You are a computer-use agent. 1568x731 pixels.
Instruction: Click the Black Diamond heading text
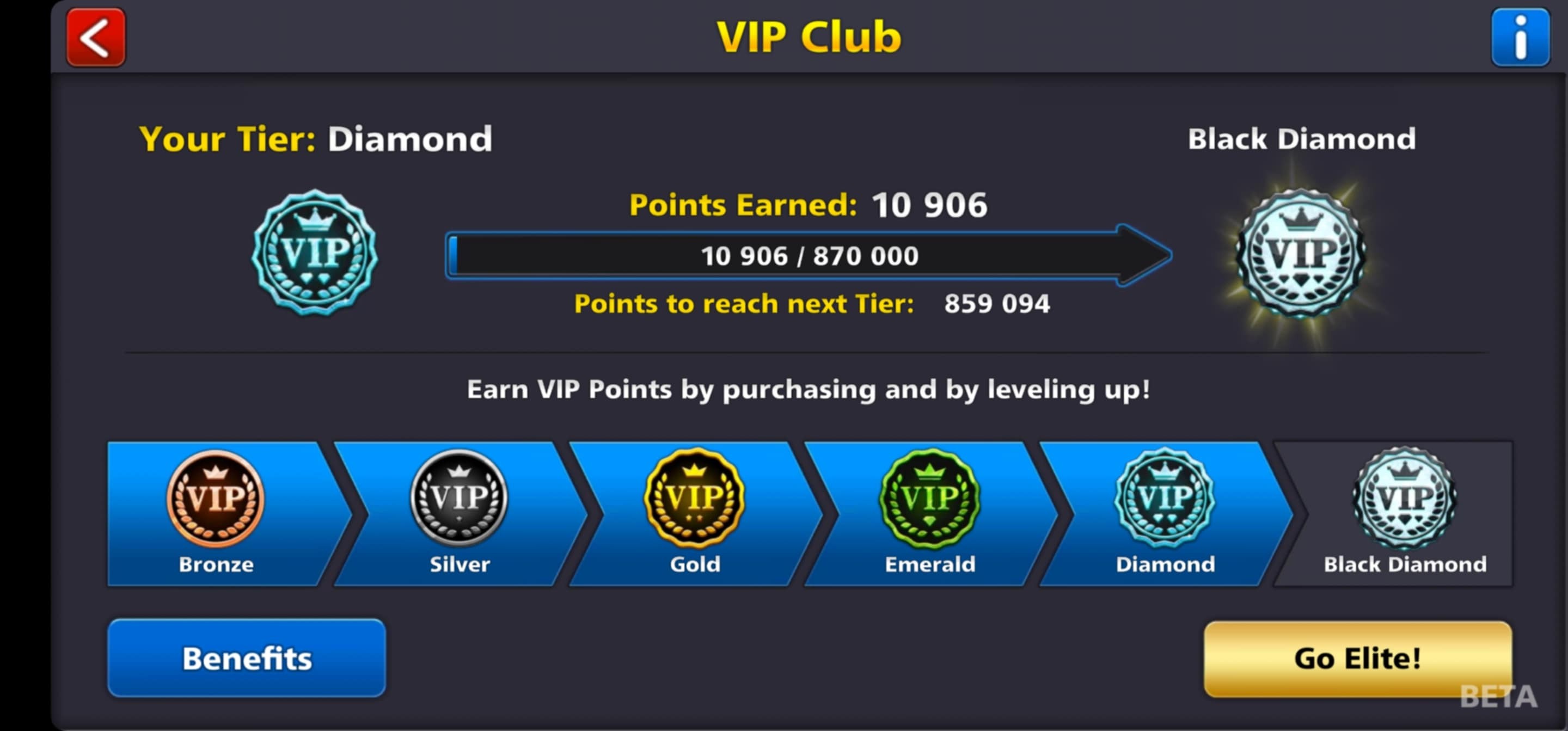(x=1301, y=139)
